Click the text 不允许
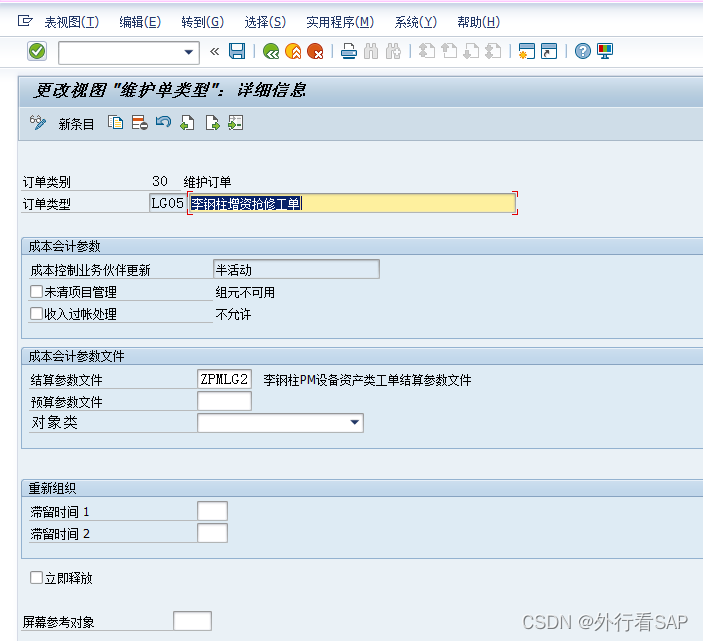The image size is (703, 641). point(233,314)
